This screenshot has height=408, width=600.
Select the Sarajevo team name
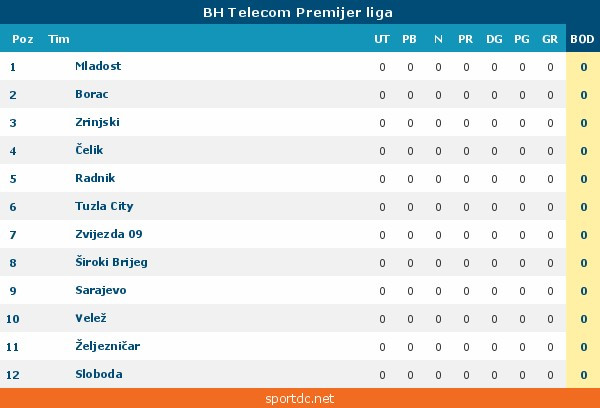100,290
